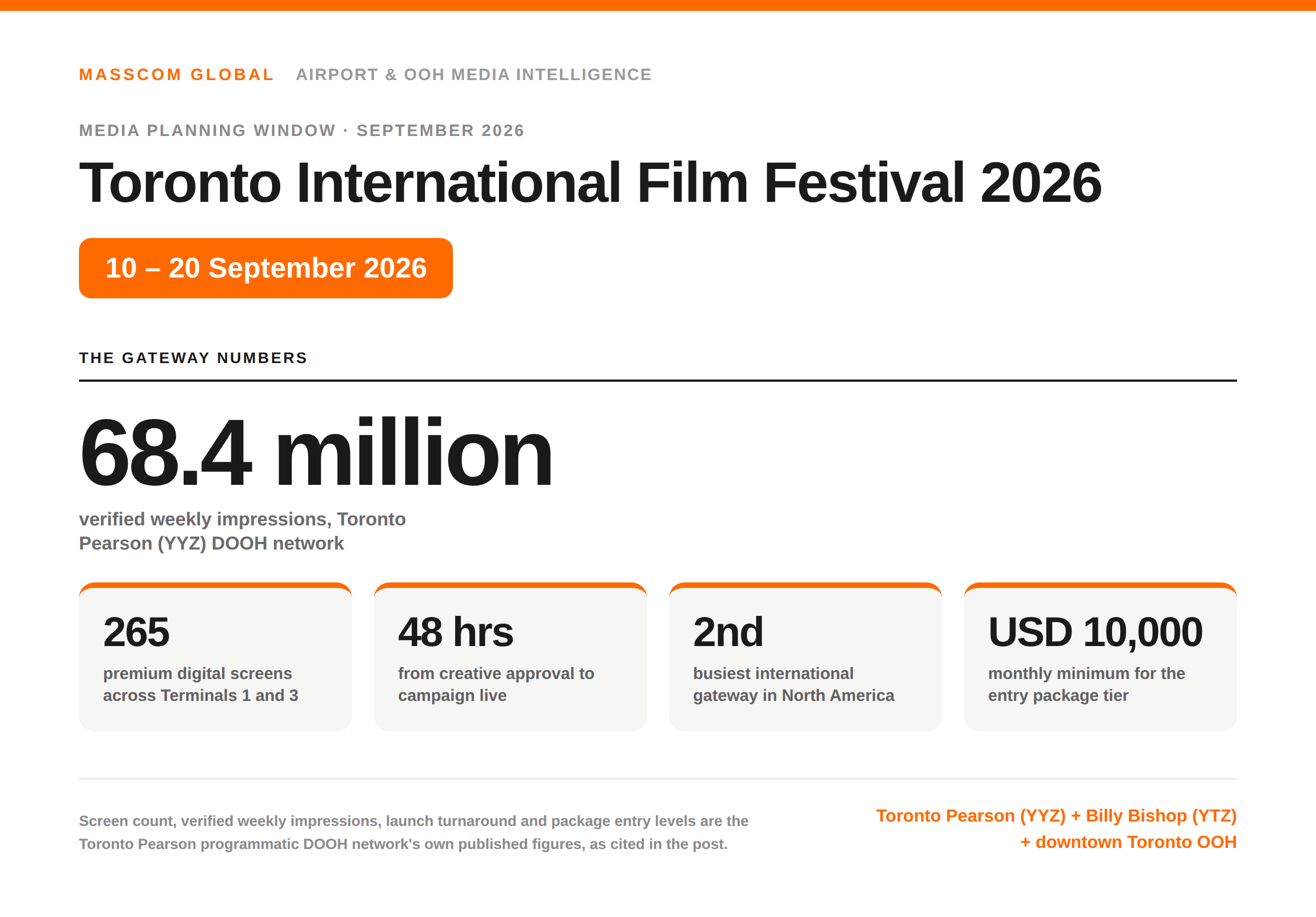Click THE GATEWAY NUMBERS section heading
The height and width of the screenshot is (917, 1316).
pyautogui.click(x=193, y=358)
